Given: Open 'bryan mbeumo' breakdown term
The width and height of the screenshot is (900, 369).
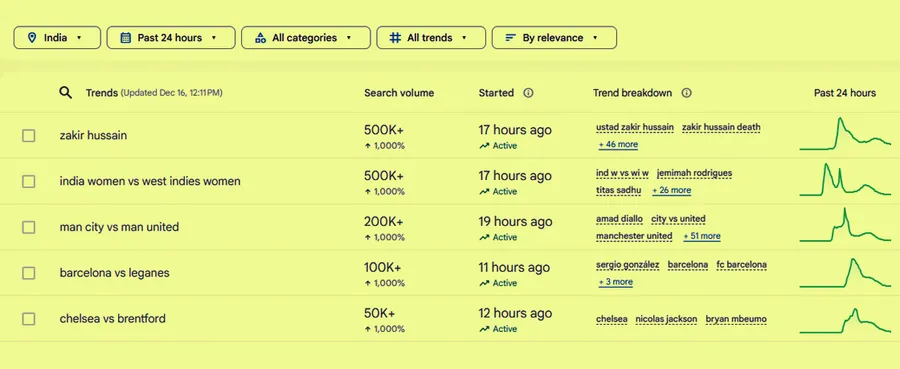Looking at the screenshot, I should [x=736, y=319].
